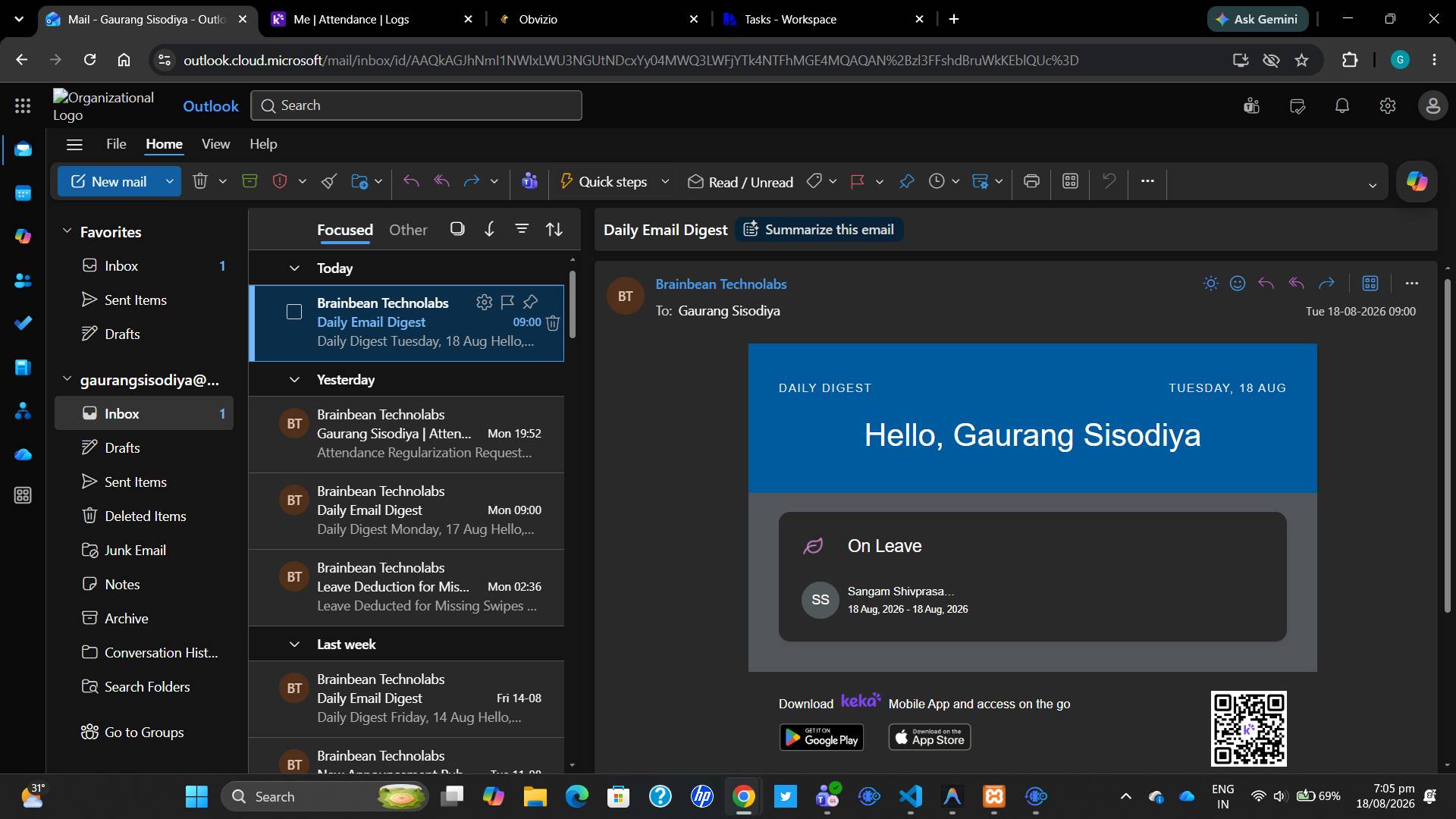The height and width of the screenshot is (819, 1456).
Task: Tick the checkbox on Daily Email Digest message
Action: 294,312
